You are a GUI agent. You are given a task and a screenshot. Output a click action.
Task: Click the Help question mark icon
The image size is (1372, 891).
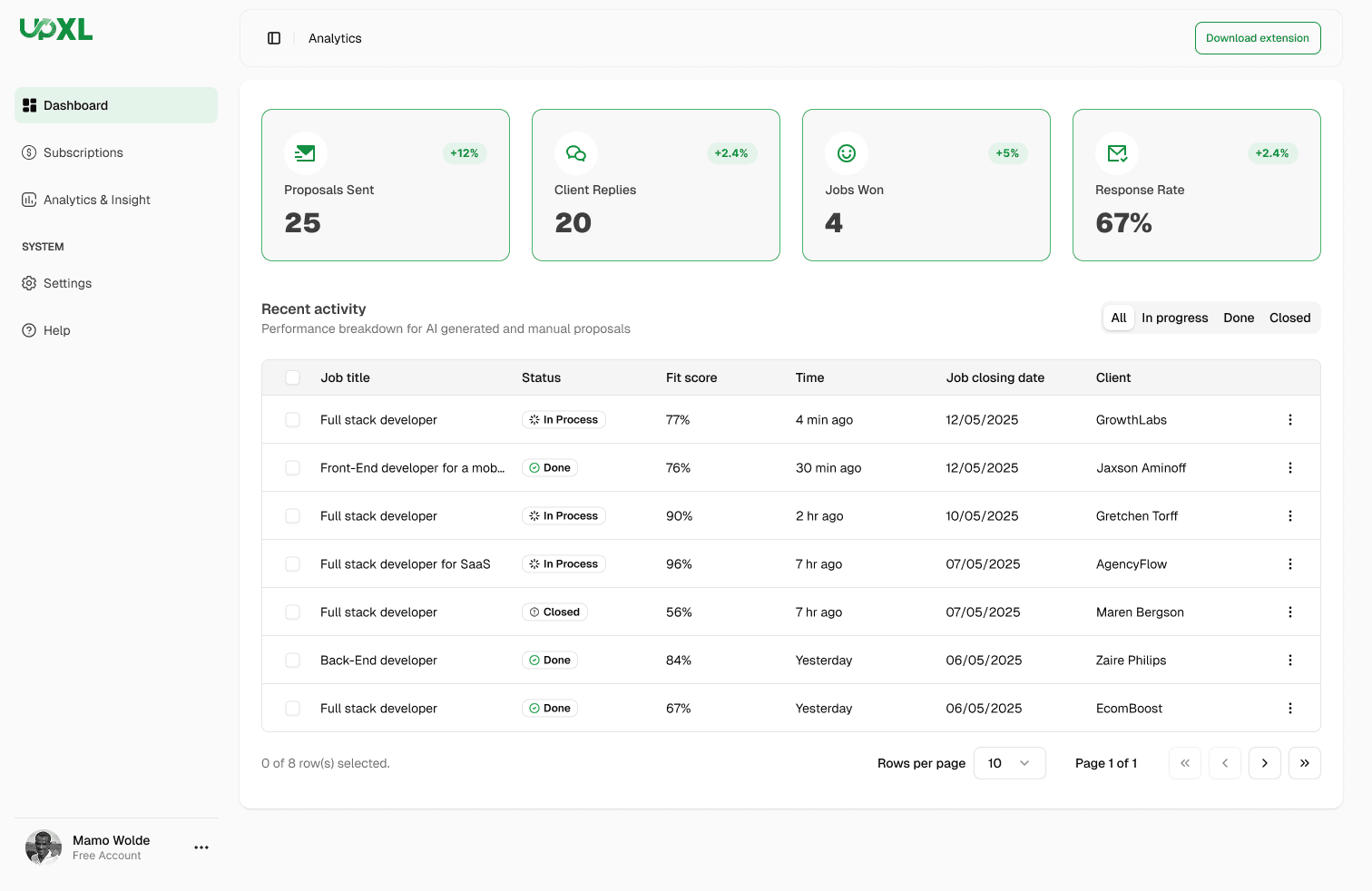29,330
